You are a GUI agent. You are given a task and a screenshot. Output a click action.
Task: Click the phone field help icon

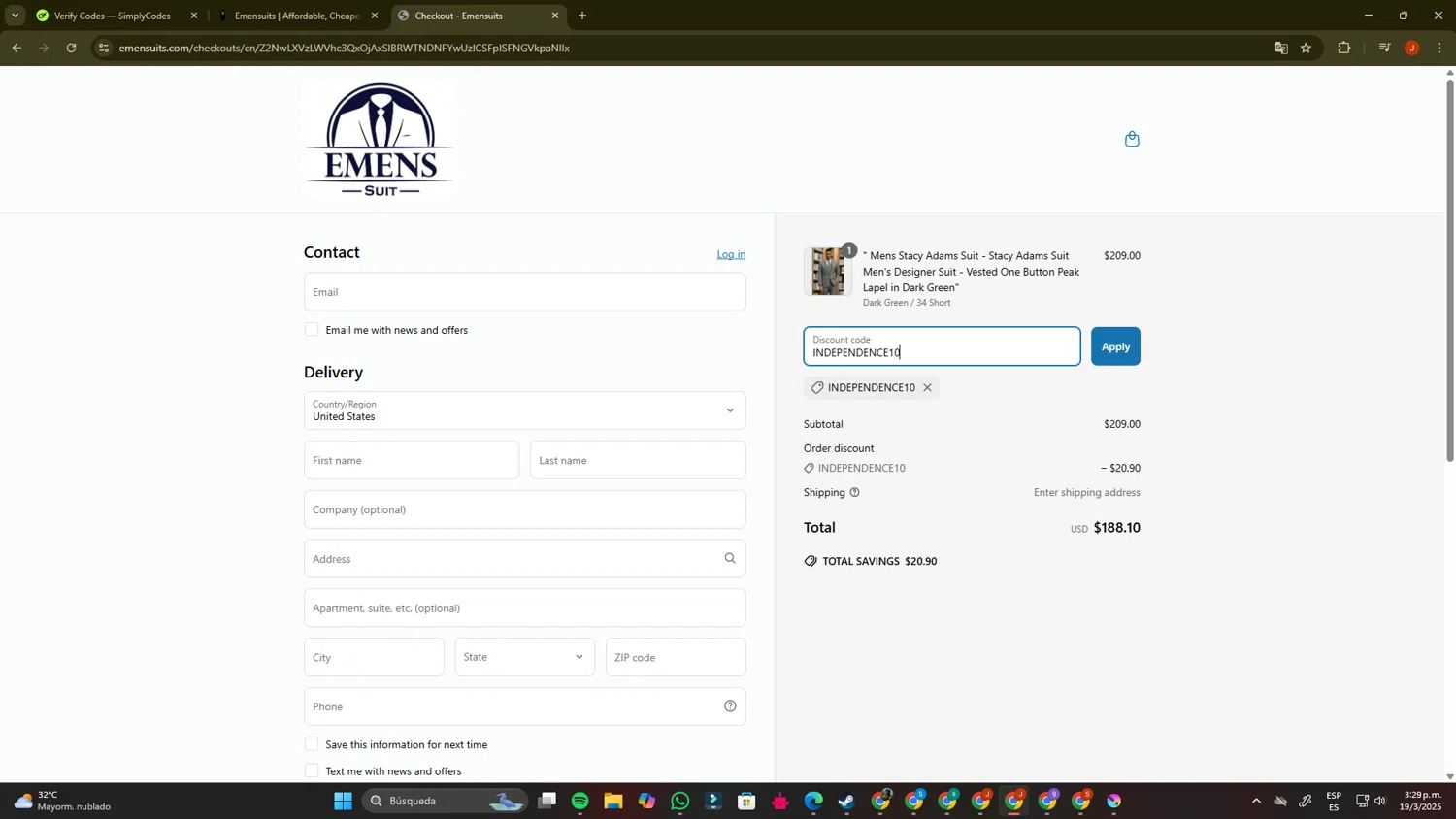click(730, 706)
